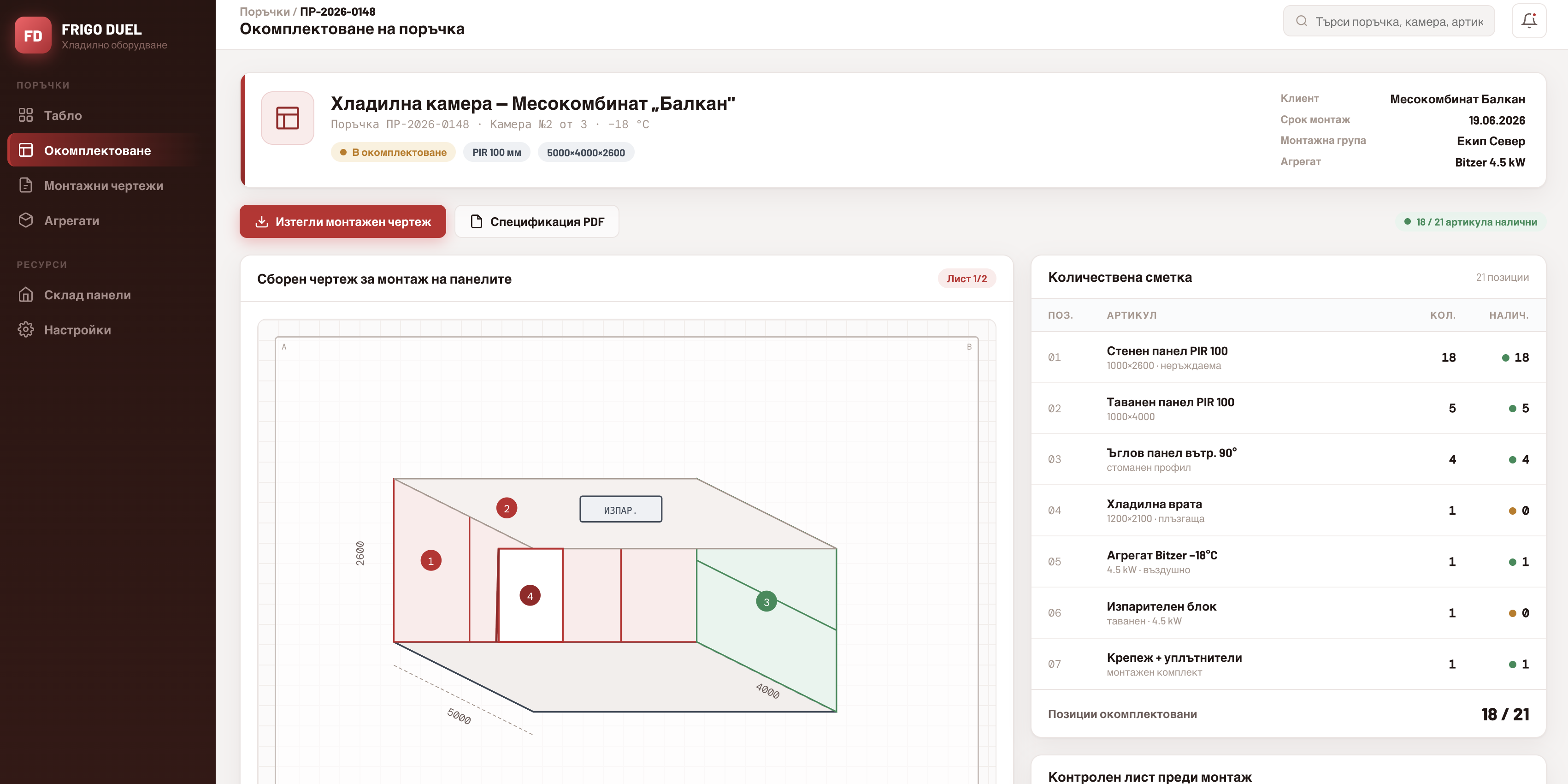Click client value Месокомбинат Балкан

[1457, 99]
